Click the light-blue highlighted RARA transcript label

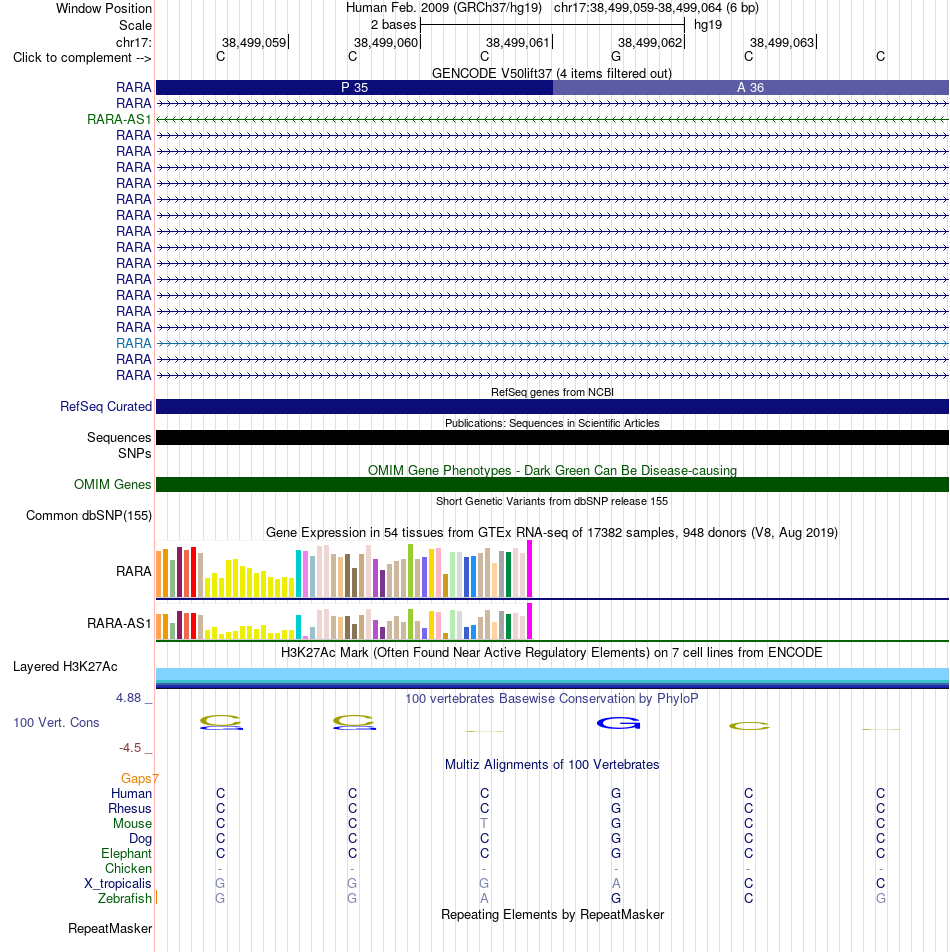point(134,344)
